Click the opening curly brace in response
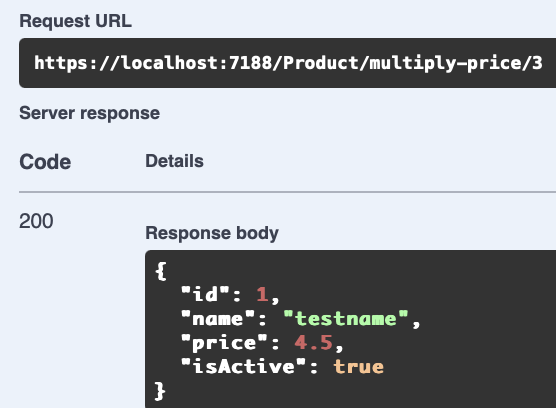556x408 pixels. pyautogui.click(x=161, y=271)
